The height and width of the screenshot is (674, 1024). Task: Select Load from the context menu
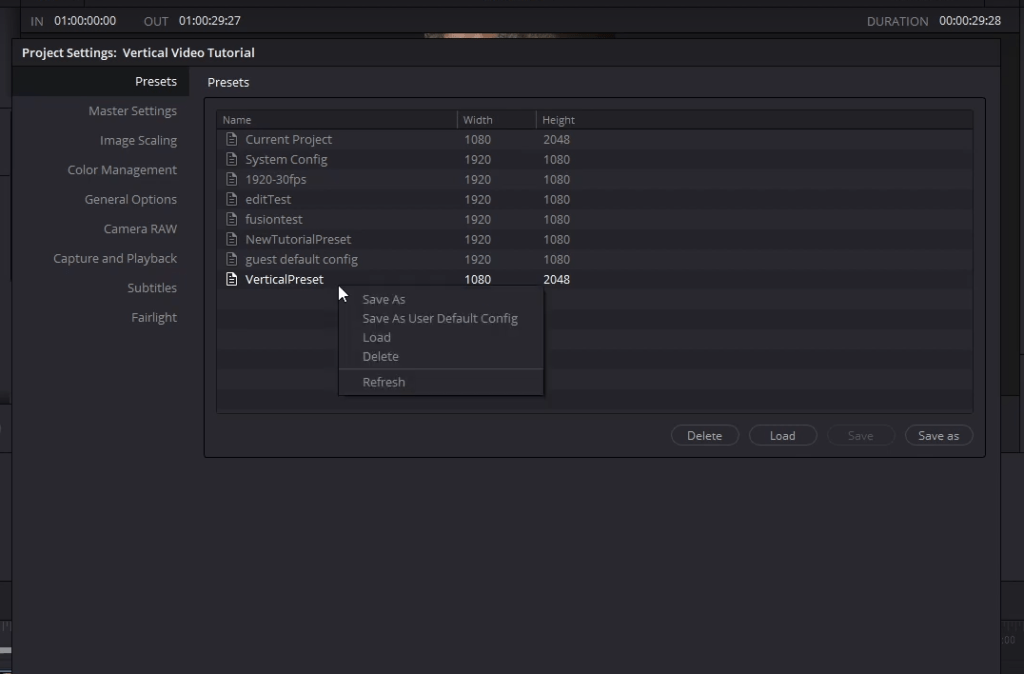point(377,337)
